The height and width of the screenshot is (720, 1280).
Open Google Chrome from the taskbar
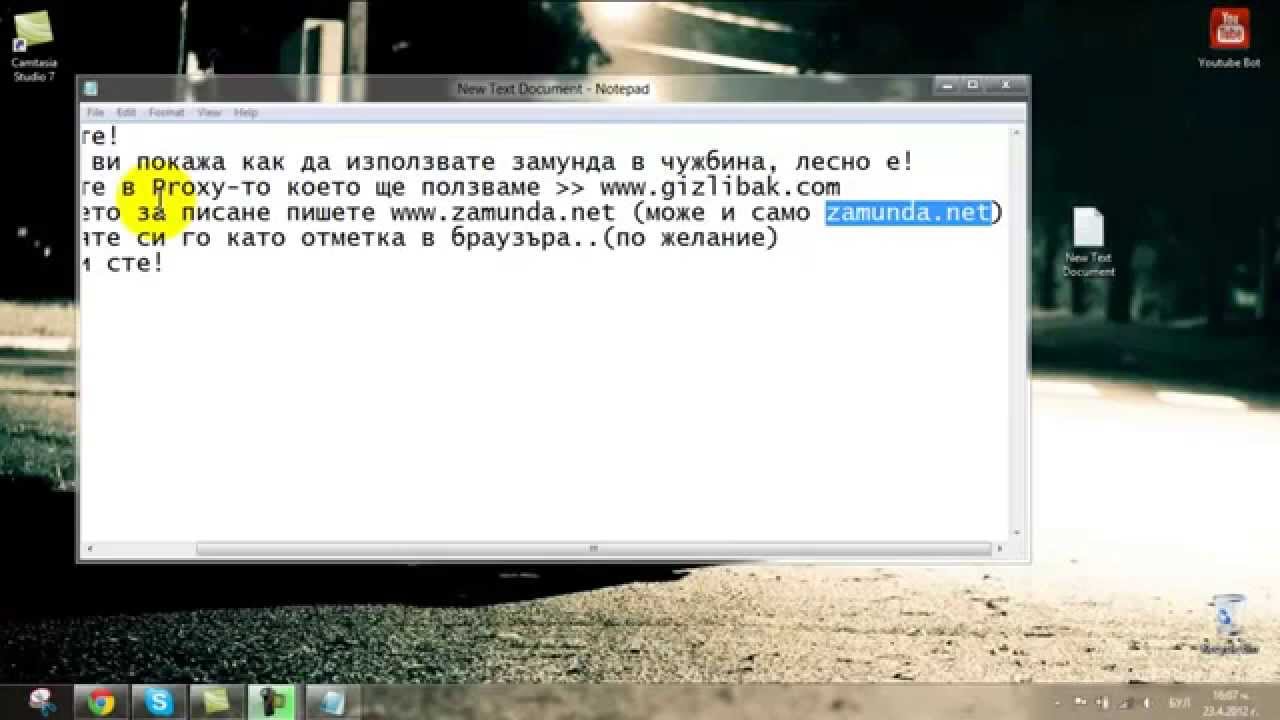pos(101,702)
